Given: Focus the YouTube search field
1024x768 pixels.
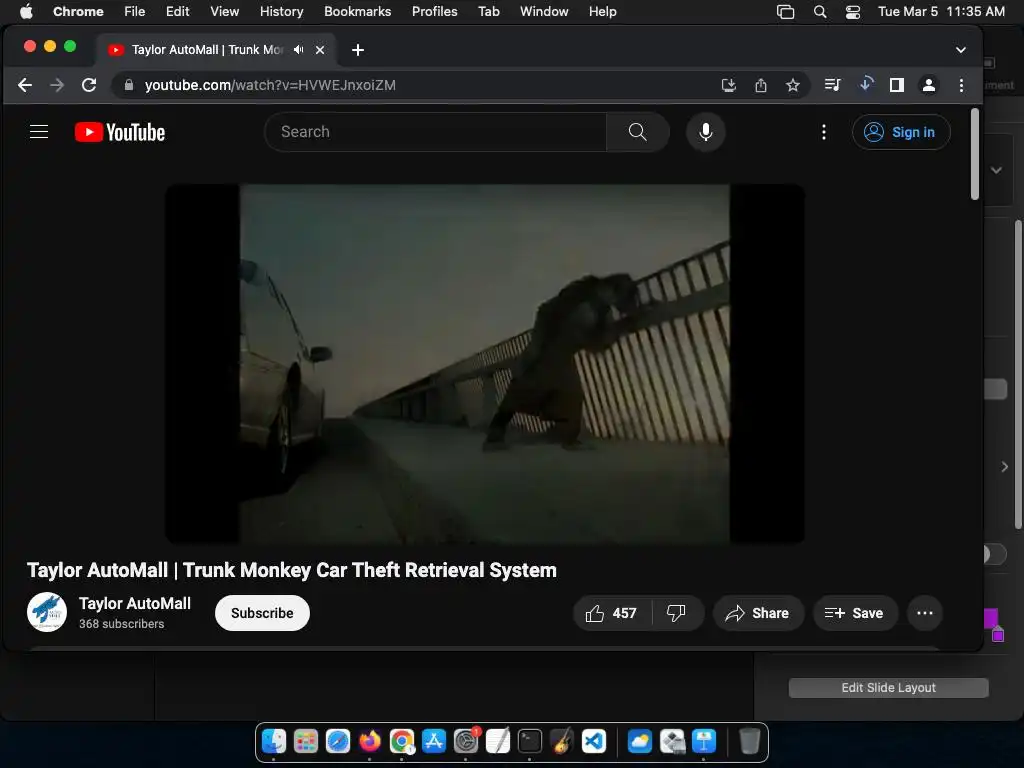Looking at the screenshot, I should click(x=436, y=132).
